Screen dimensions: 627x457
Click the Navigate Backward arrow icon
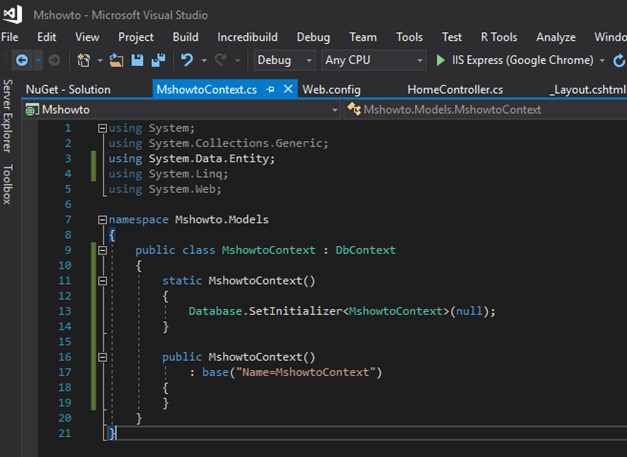(22, 60)
